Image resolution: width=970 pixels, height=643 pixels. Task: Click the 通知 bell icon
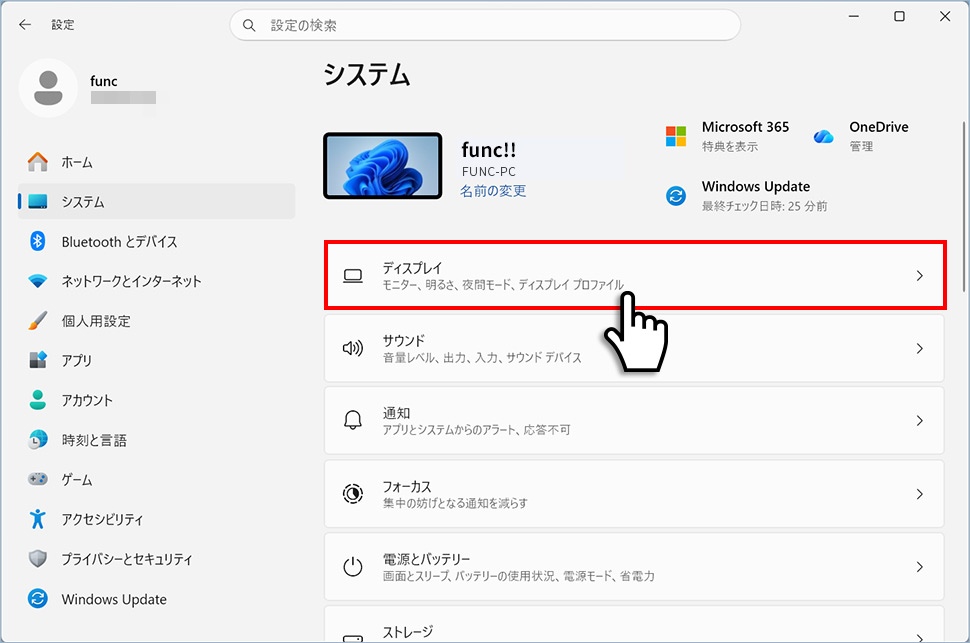tap(353, 421)
